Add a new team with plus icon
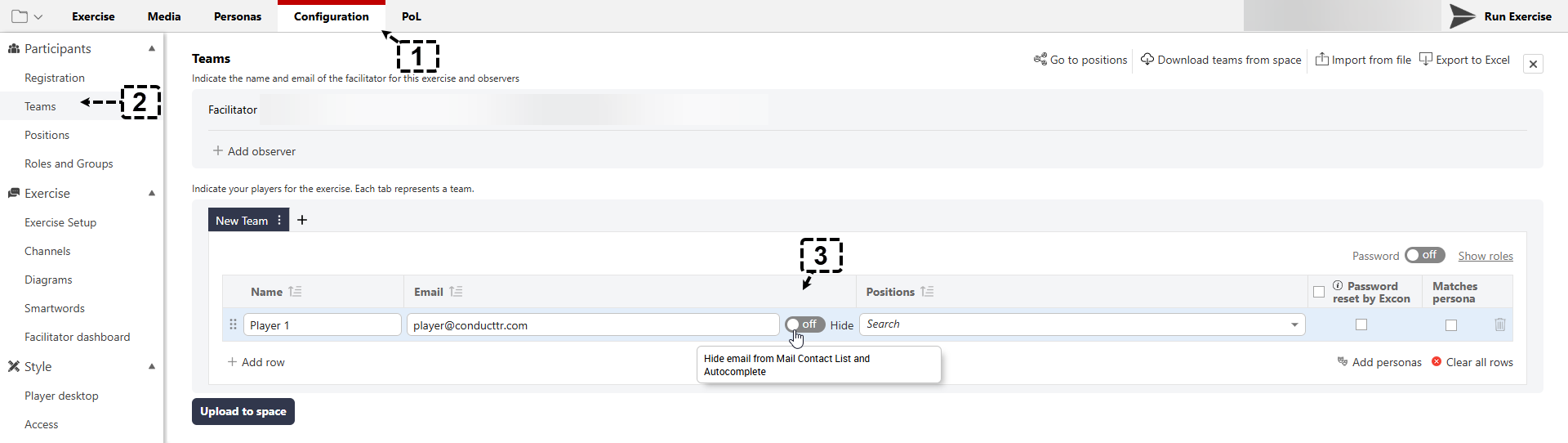The width and height of the screenshot is (1568, 443). click(x=302, y=220)
